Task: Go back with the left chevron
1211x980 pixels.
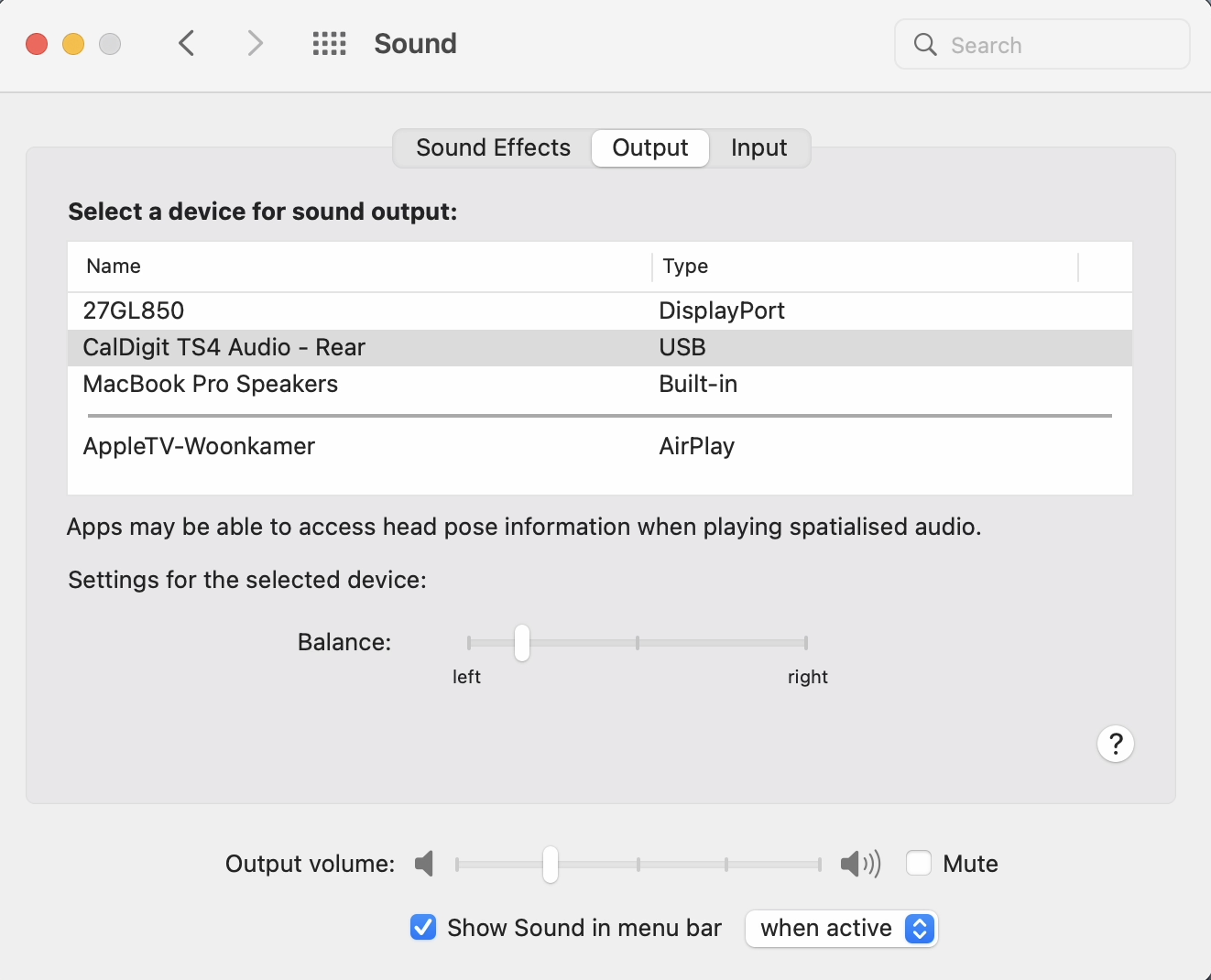Action: [x=187, y=43]
